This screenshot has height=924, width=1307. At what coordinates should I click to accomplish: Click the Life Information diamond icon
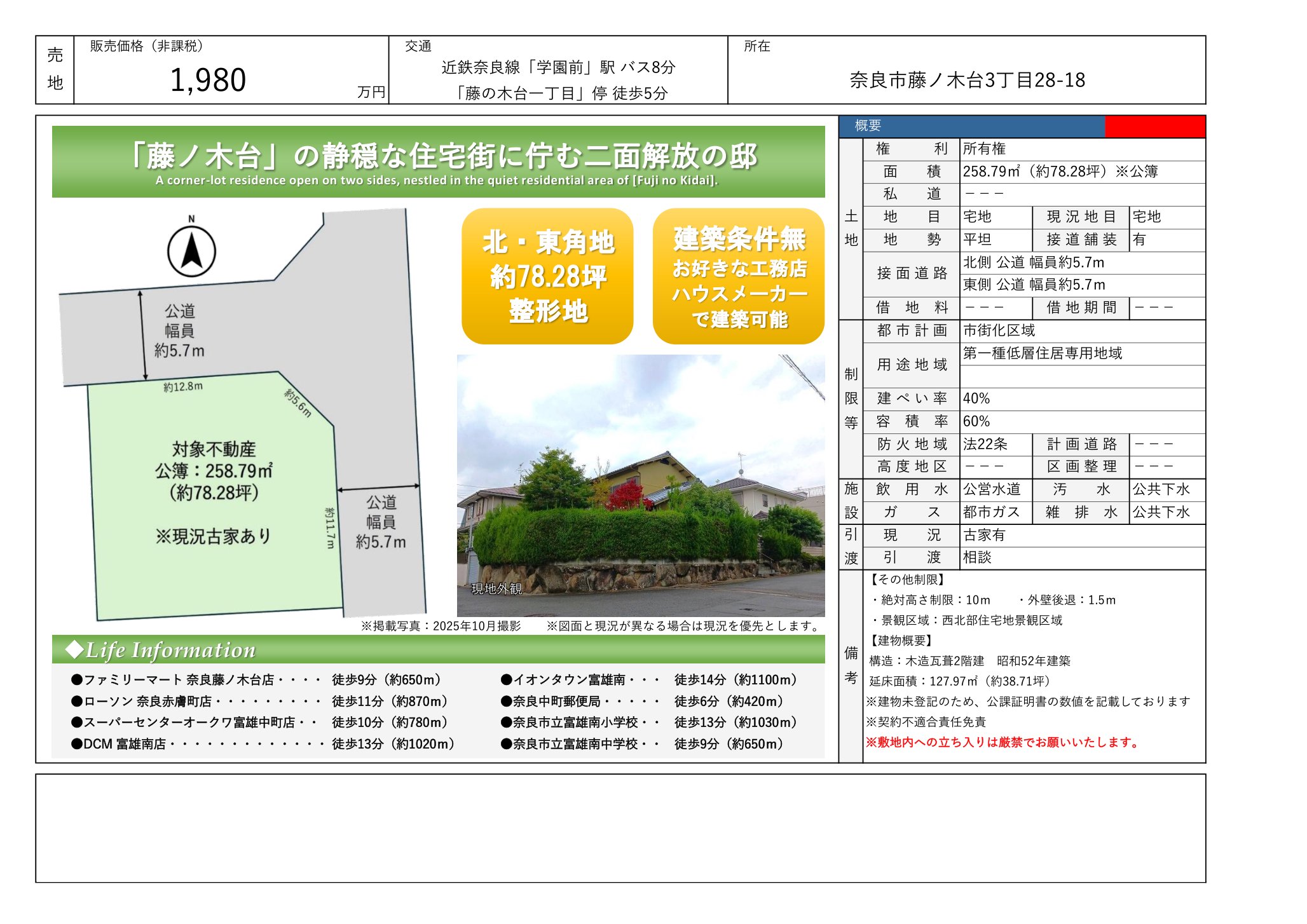pyautogui.click(x=74, y=649)
